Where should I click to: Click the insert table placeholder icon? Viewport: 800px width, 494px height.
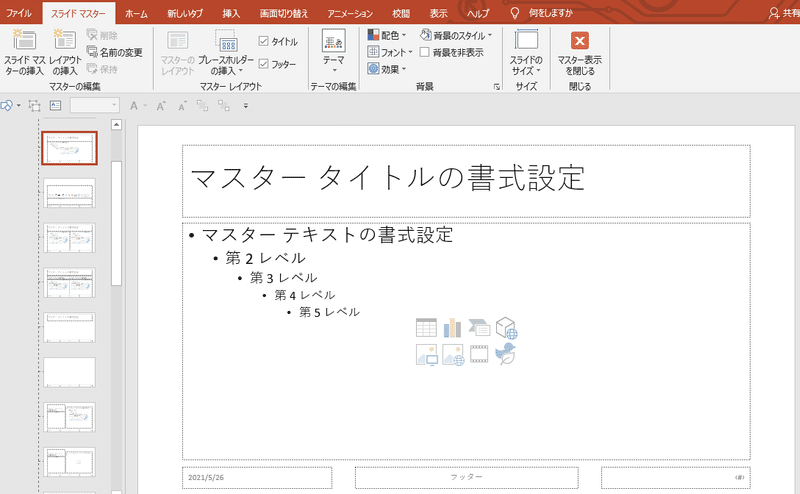(426, 327)
